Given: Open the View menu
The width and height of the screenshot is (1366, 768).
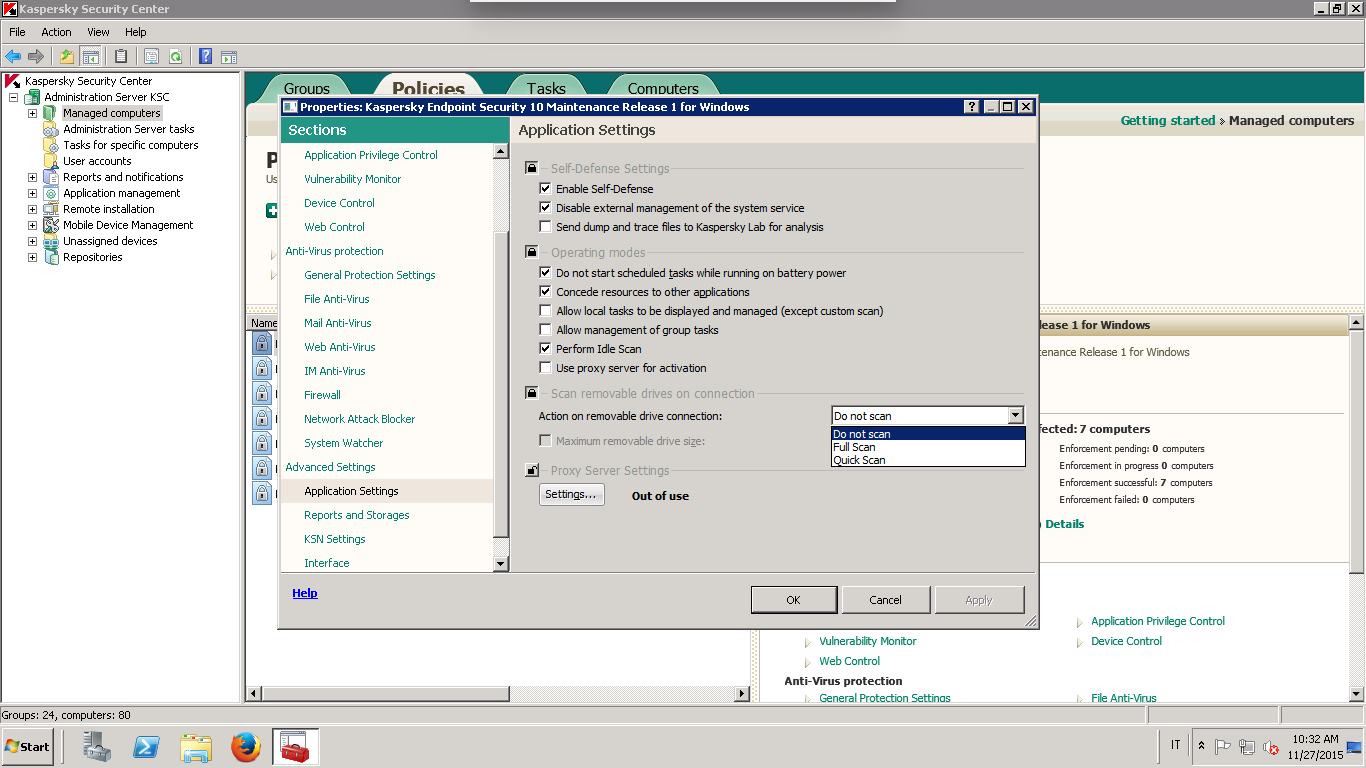Looking at the screenshot, I should [x=98, y=32].
